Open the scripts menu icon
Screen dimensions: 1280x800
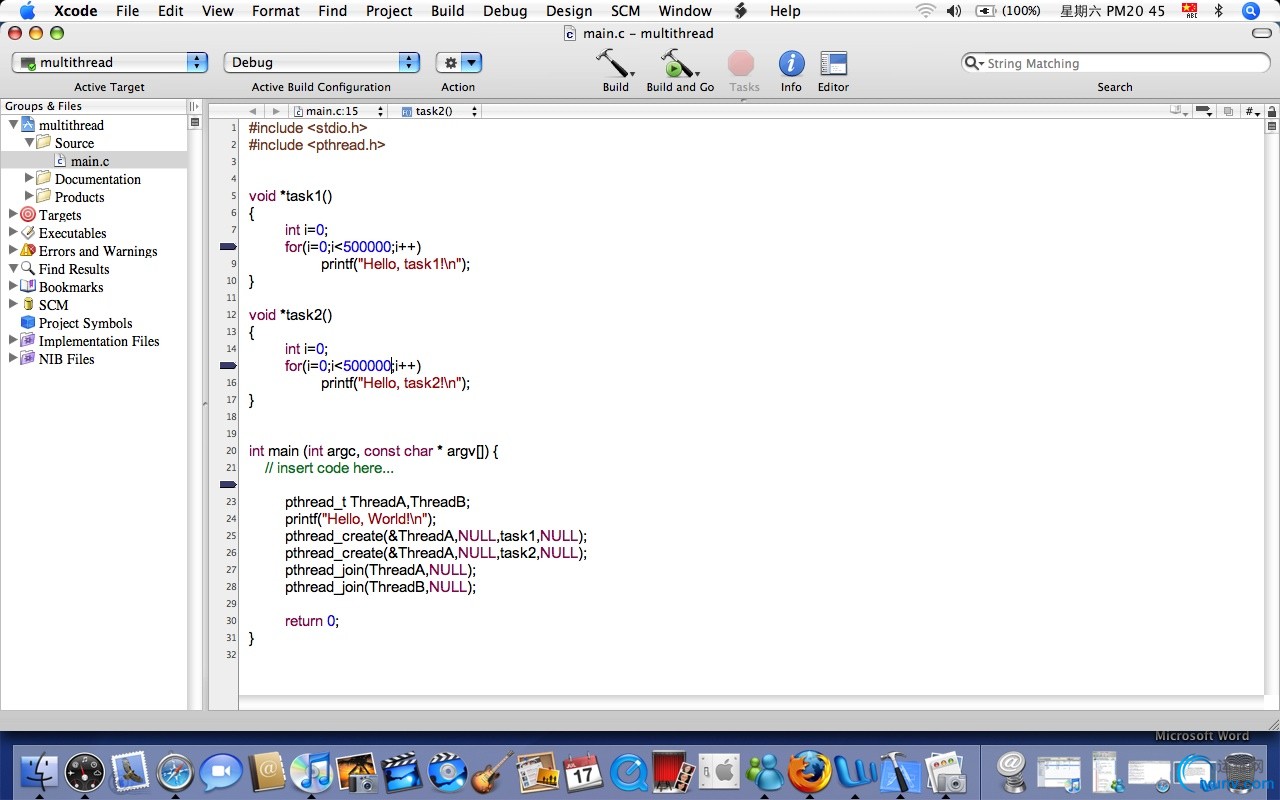click(x=741, y=11)
